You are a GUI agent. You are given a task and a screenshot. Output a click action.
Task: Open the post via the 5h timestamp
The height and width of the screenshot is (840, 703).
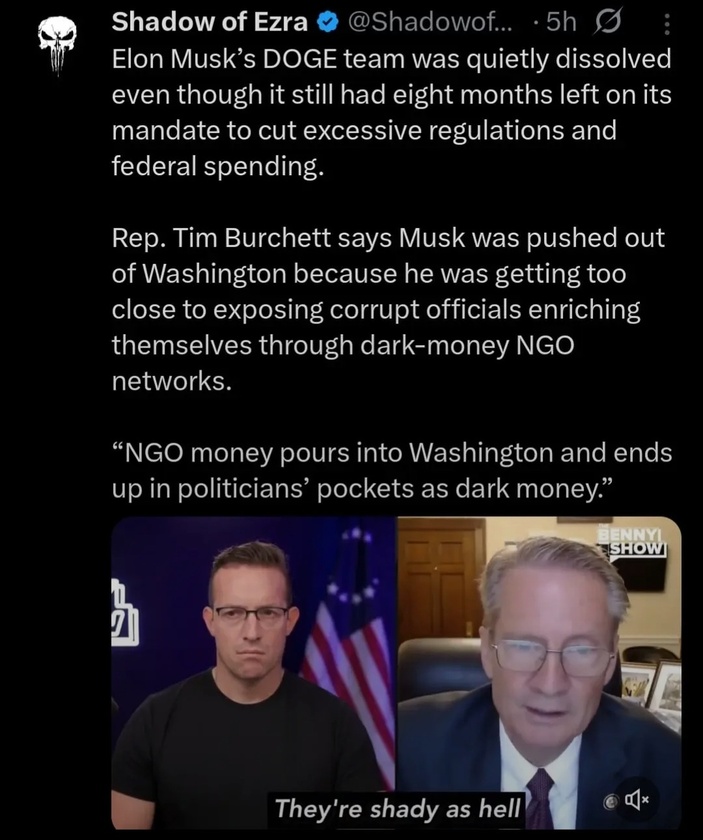(561, 22)
